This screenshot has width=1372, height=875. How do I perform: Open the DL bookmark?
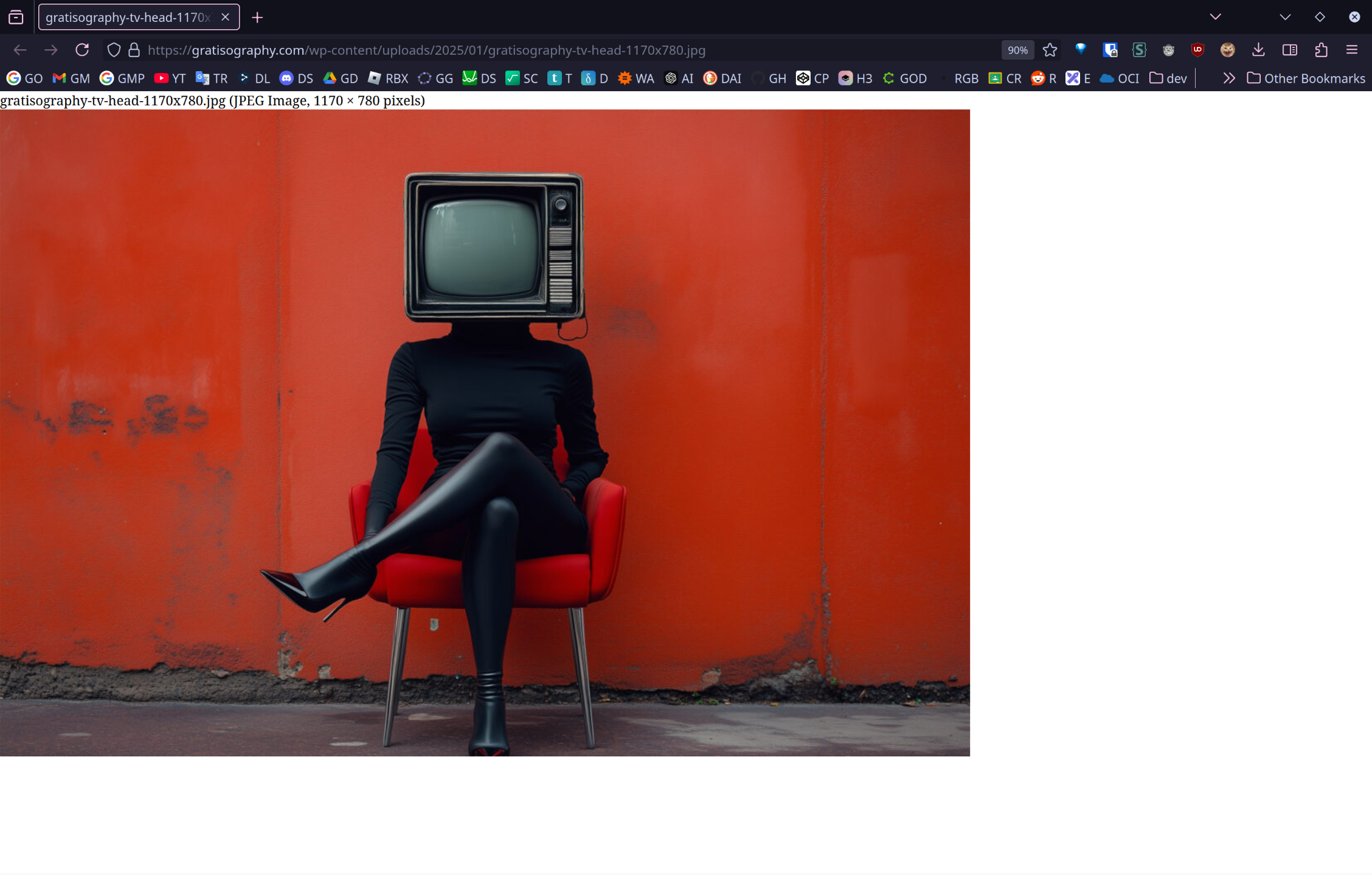(x=254, y=78)
